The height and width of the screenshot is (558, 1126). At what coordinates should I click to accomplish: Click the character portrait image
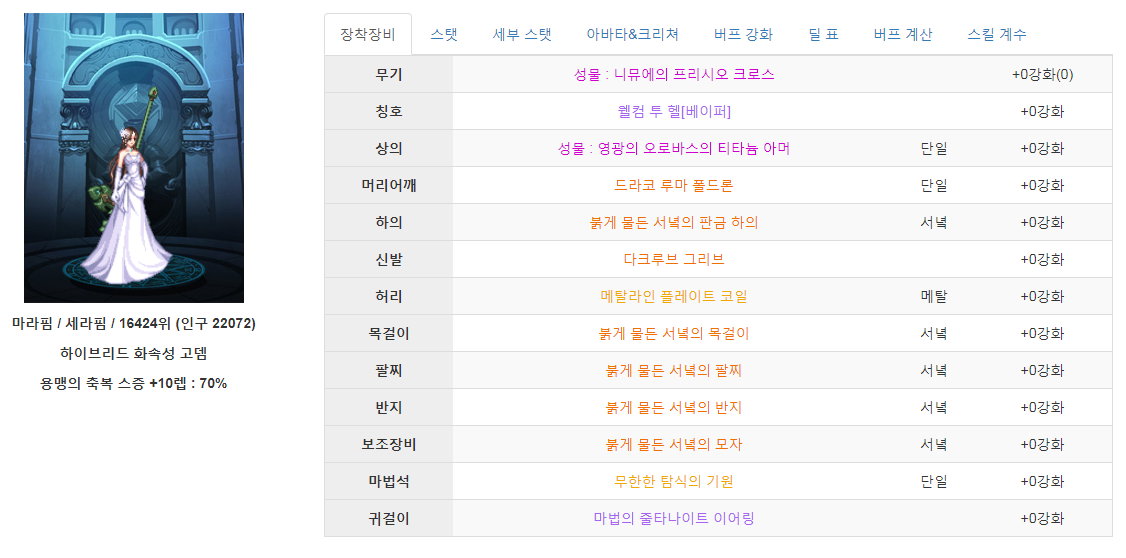(x=134, y=158)
